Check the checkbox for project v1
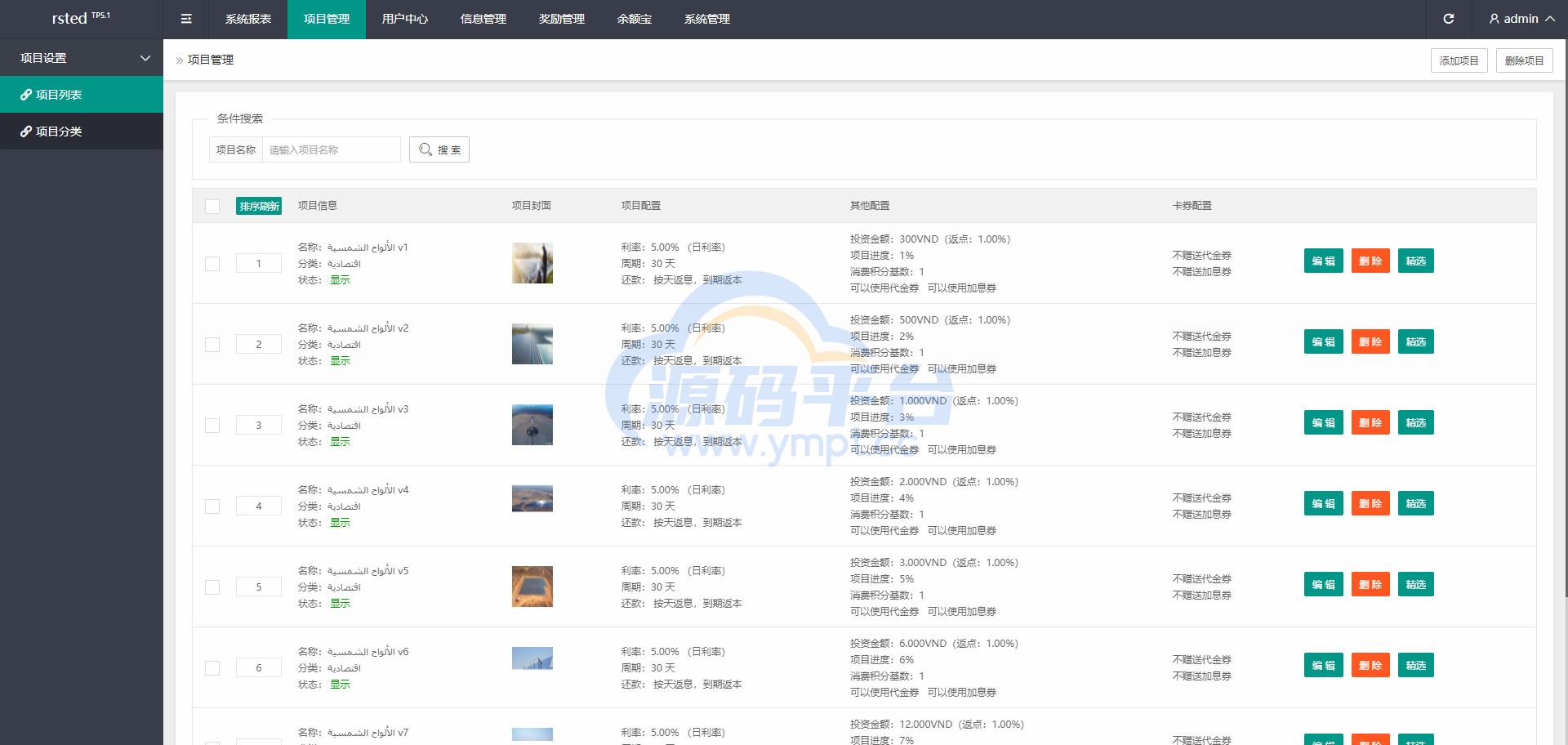 212,264
